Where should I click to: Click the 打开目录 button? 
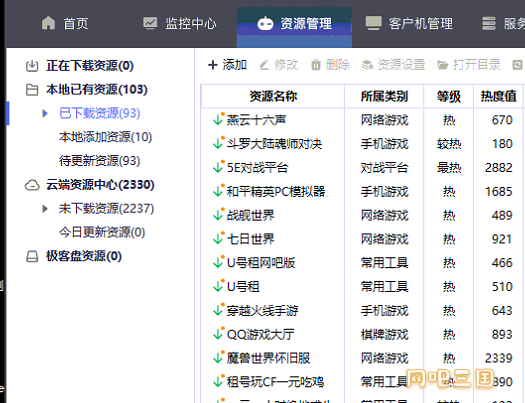469,65
